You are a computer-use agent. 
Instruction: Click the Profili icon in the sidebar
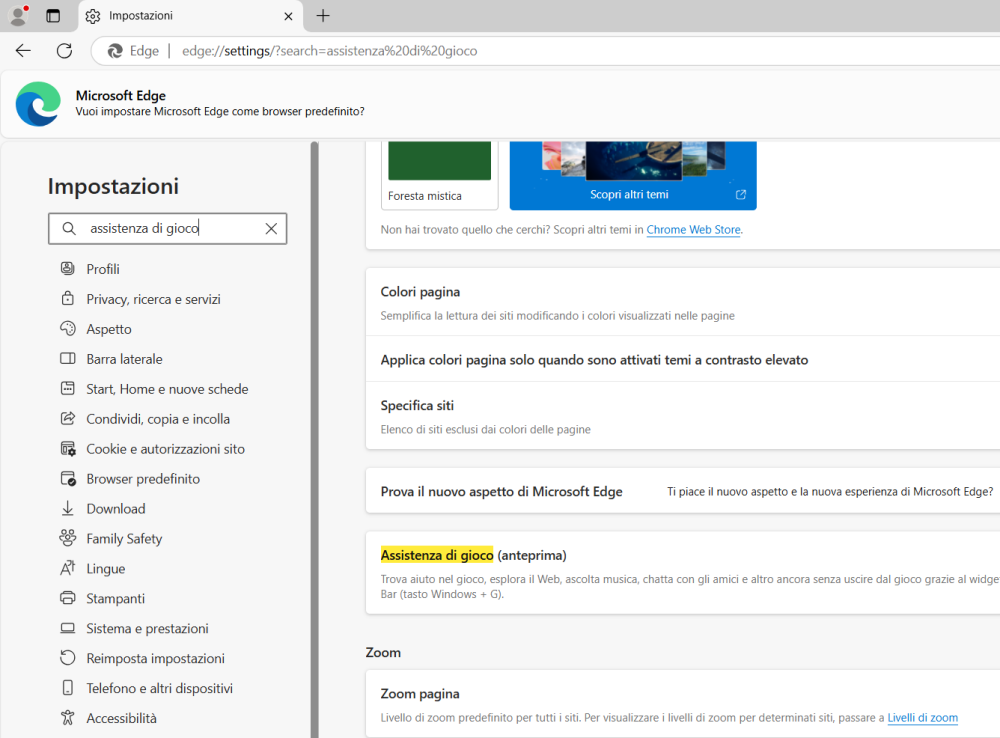[68, 269]
